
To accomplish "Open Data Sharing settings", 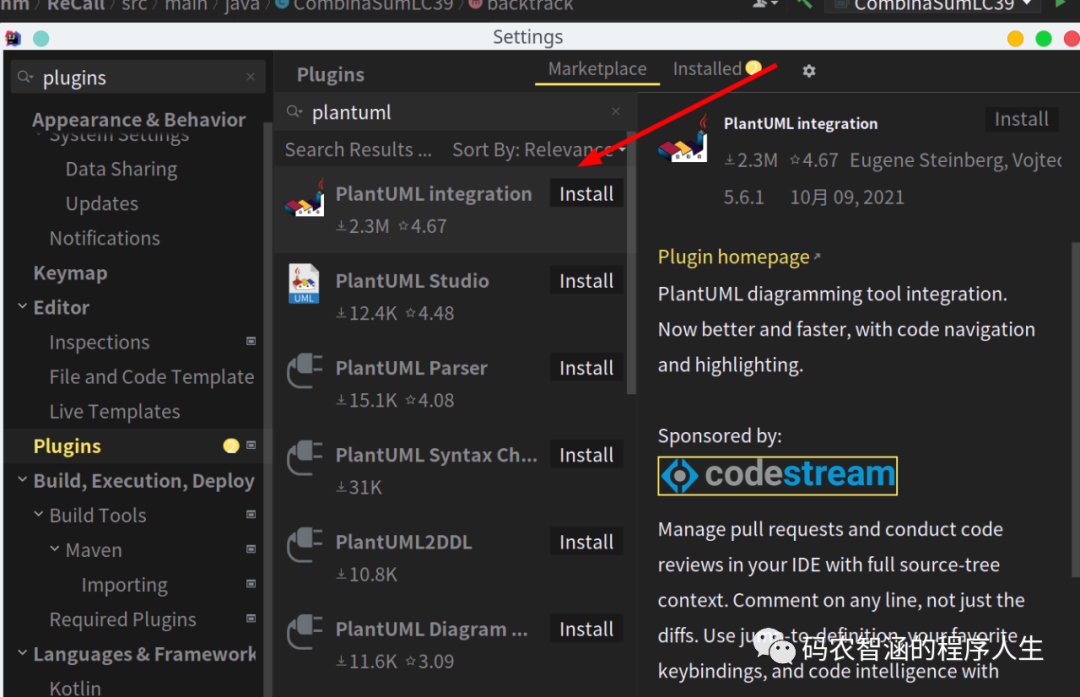I will click(x=121, y=169).
